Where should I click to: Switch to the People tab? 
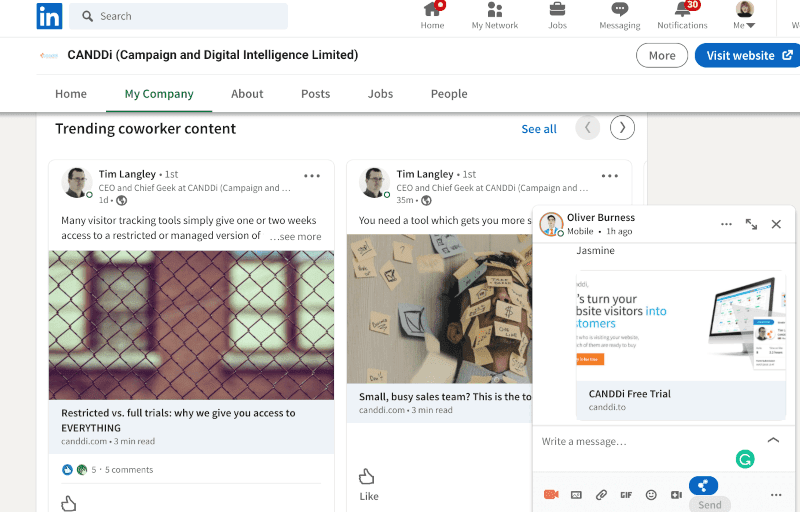[449, 94]
